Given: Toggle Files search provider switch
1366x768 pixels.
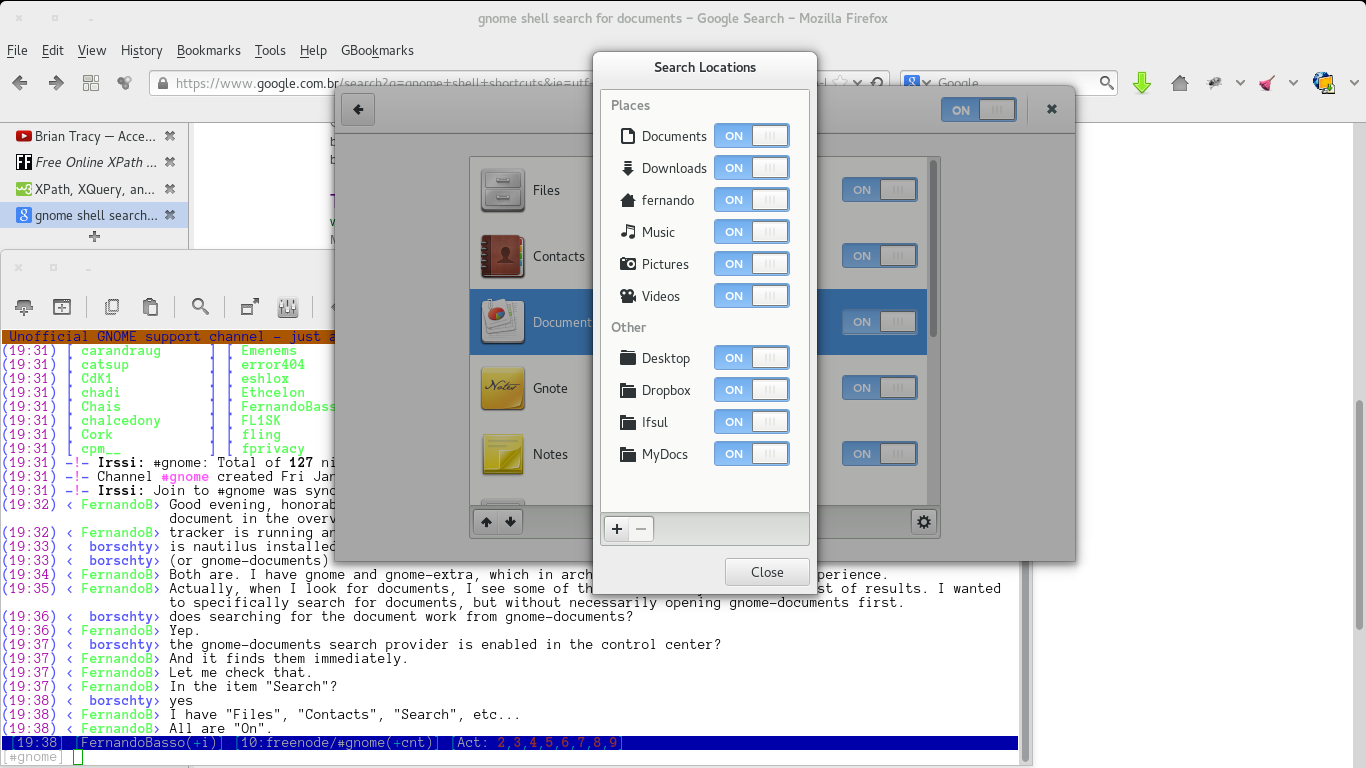Looking at the screenshot, I should point(879,190).
